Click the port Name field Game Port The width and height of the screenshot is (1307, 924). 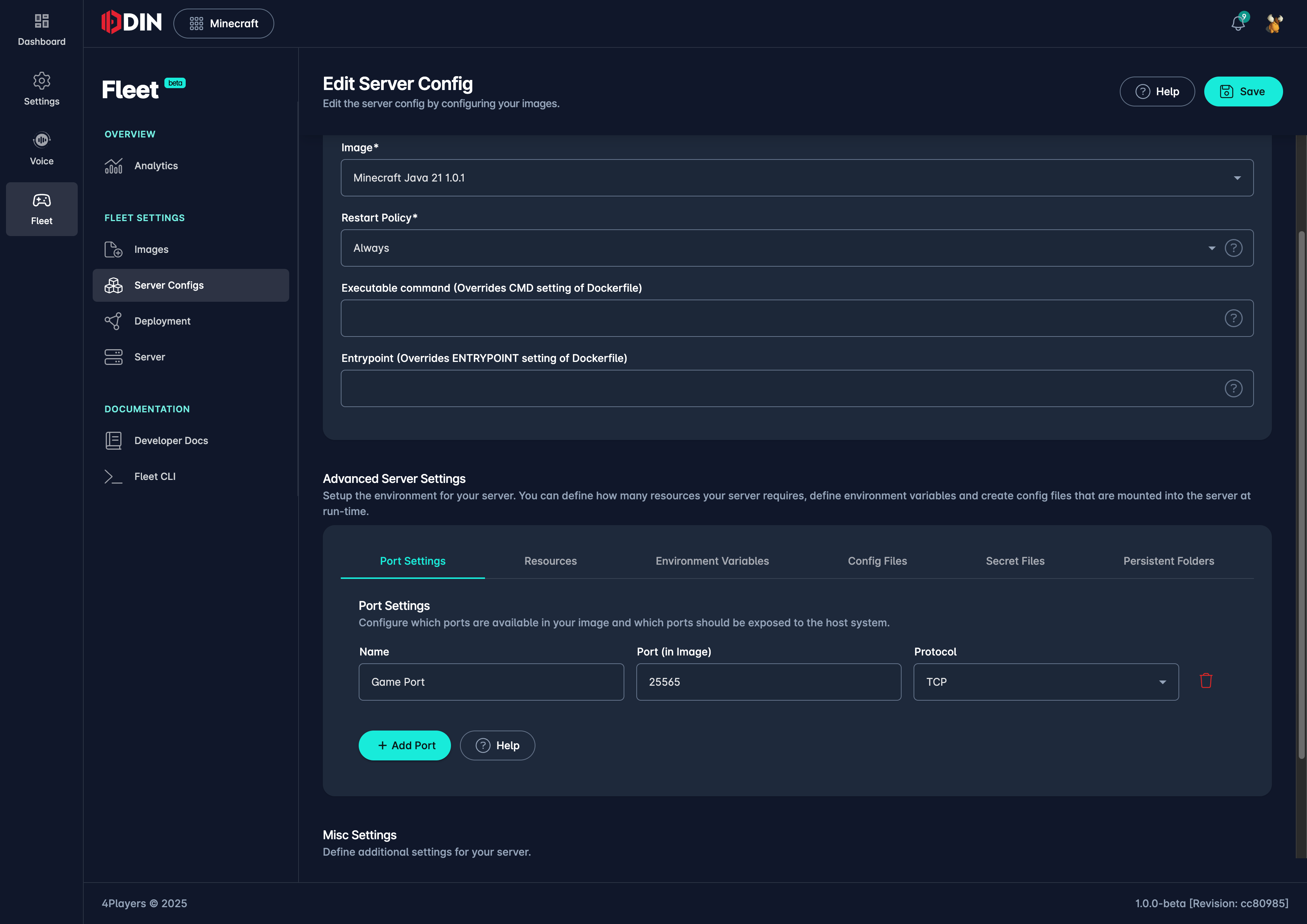[491, 682]
